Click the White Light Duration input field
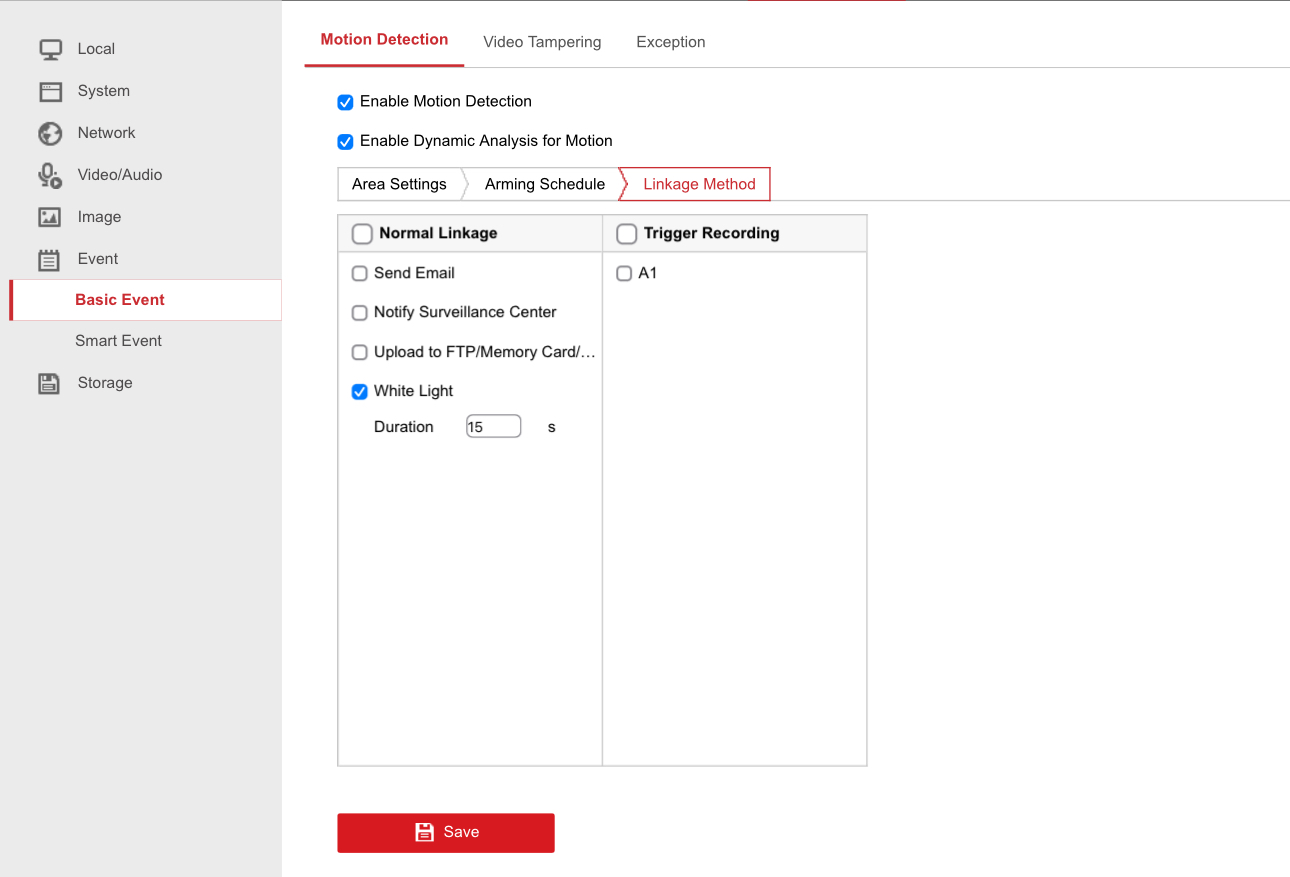Viewport: 1290px width, 877px height. pyautogui.click(x=493, y=427)
